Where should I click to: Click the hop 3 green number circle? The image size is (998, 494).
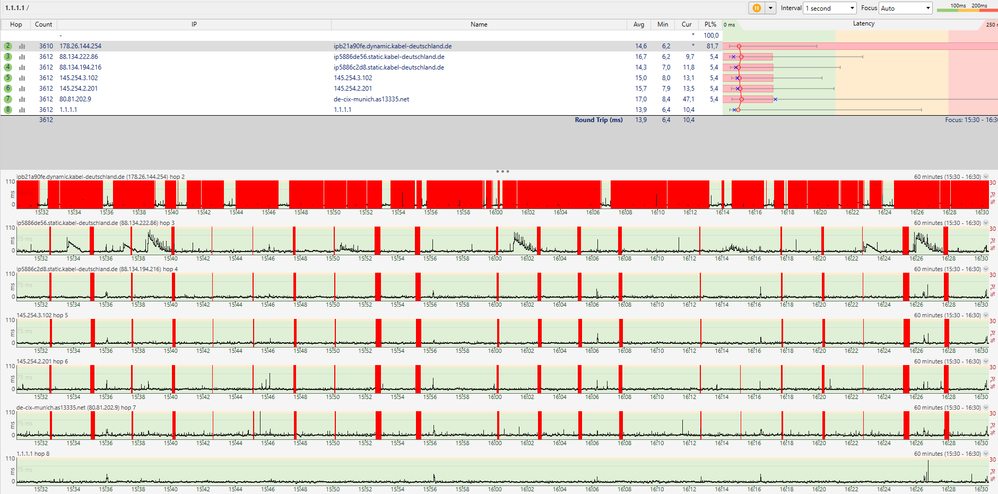pos(8,57)
